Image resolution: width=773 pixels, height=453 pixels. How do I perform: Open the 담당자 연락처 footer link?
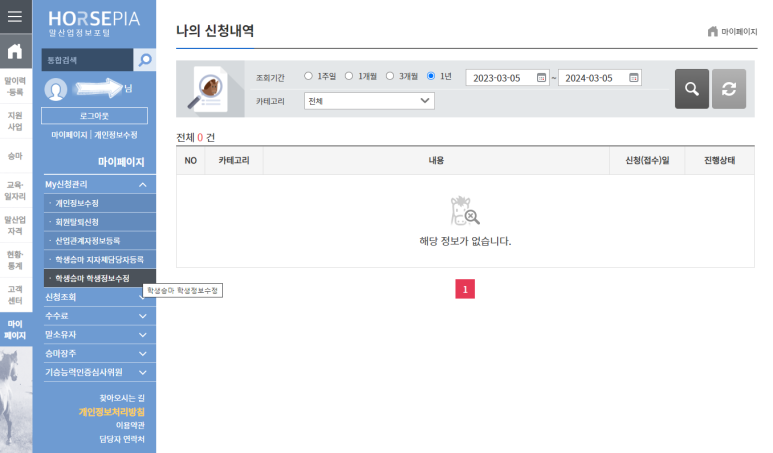pos(122,439)
